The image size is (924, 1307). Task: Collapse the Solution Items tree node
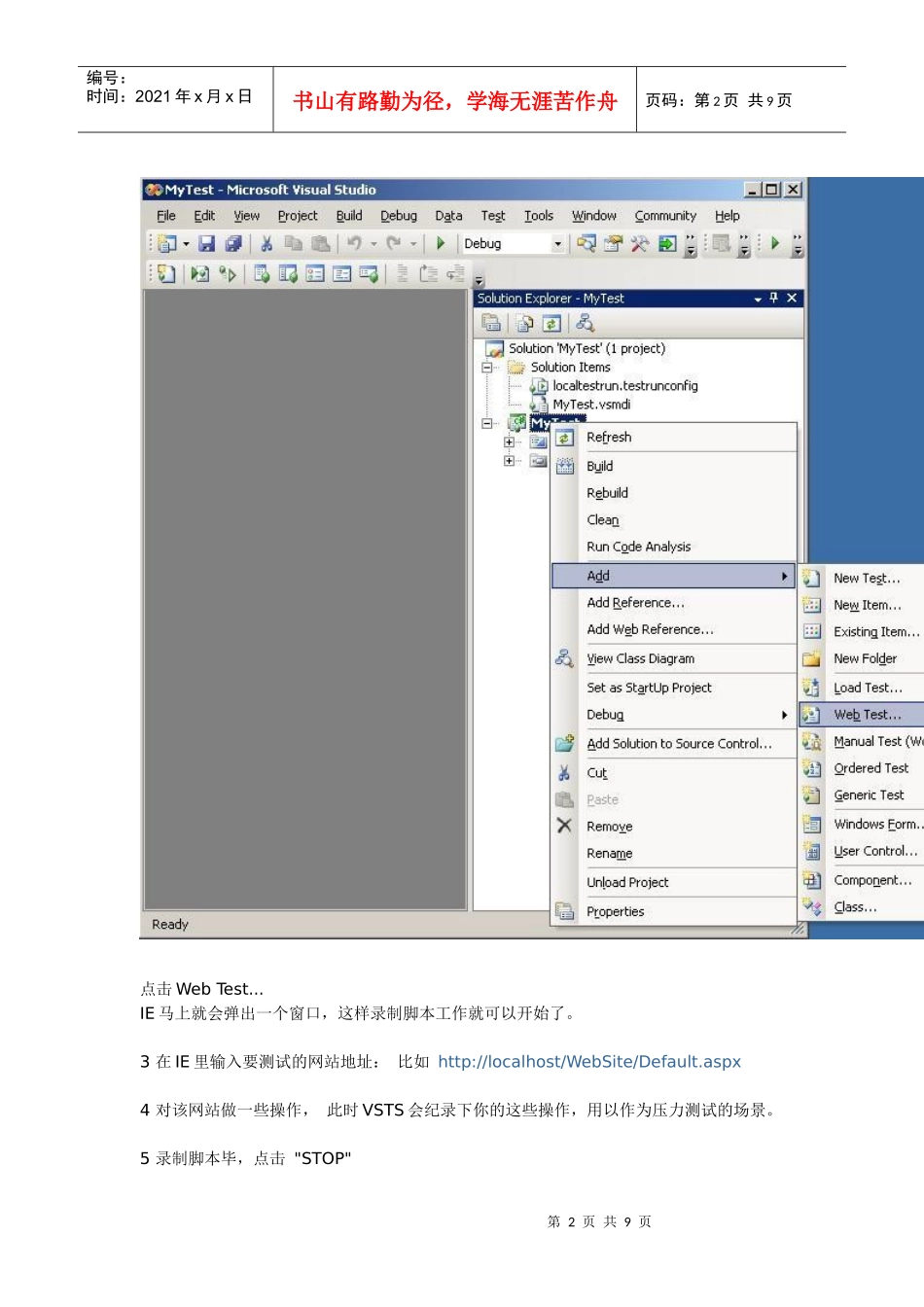pyautogui.click(x=487, y=367)
